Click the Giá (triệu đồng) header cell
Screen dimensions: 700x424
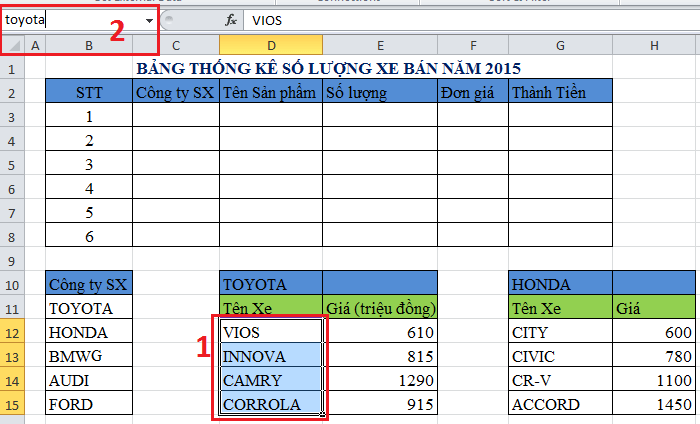pos(380,308)
